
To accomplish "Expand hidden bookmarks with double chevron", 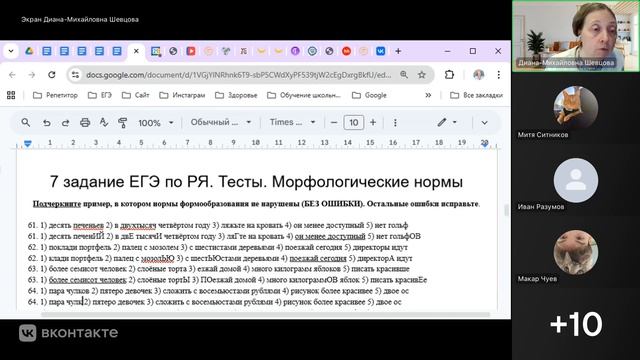I will coord(428,95).
